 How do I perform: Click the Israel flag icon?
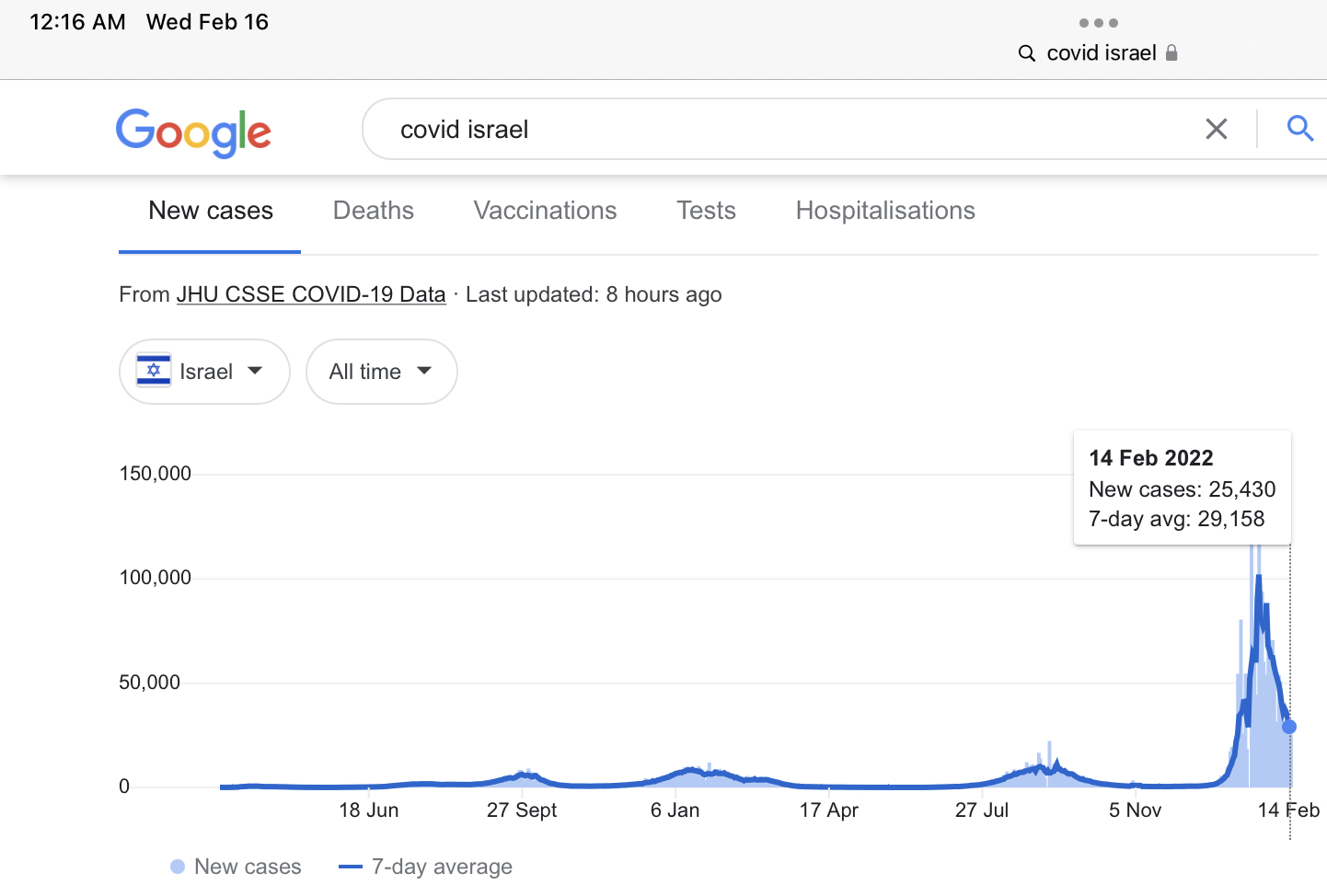click(x=154, y=371)
